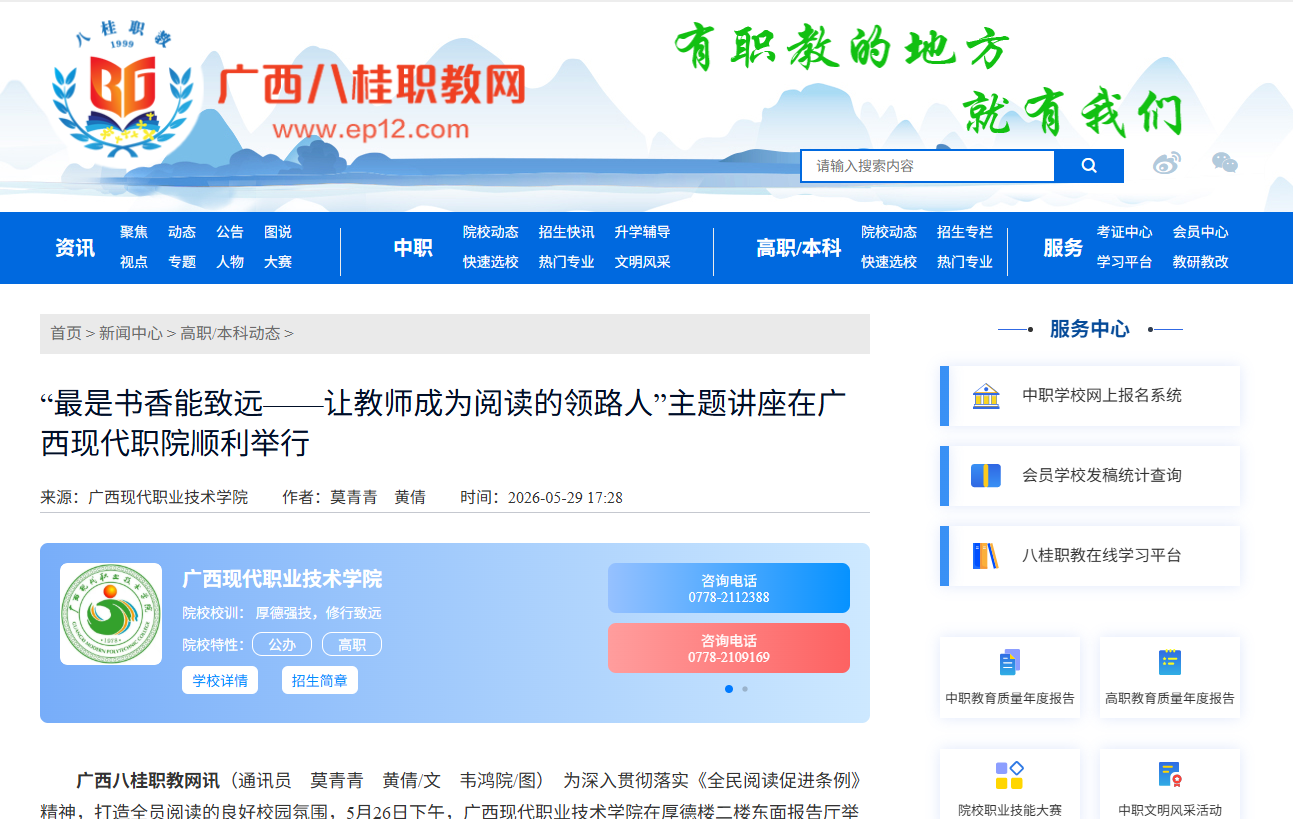Go to 动态 under 资讯

182,232
